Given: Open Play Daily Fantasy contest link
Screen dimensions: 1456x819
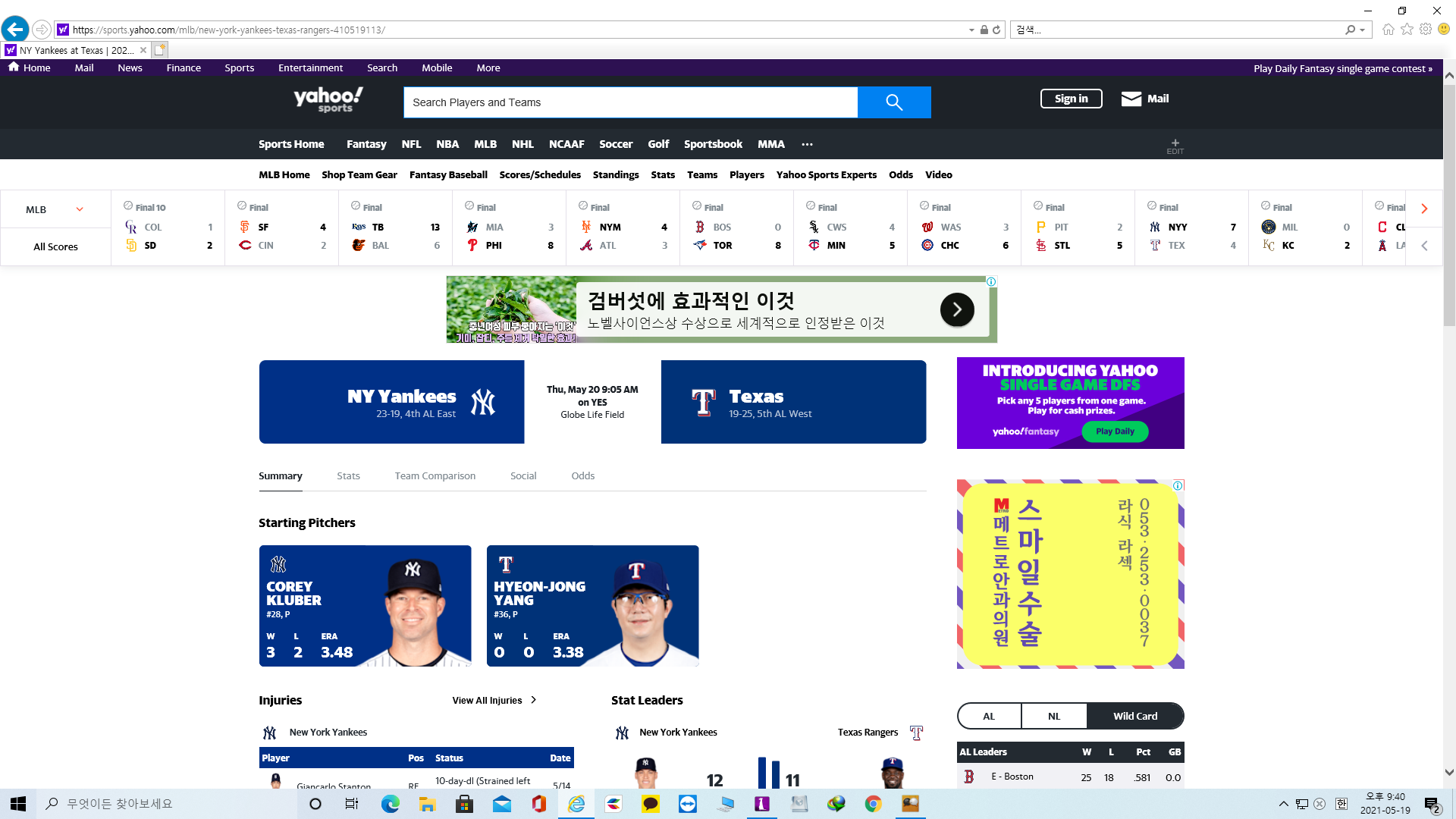Looking at the screenshot, I should tap(1342, 68).
